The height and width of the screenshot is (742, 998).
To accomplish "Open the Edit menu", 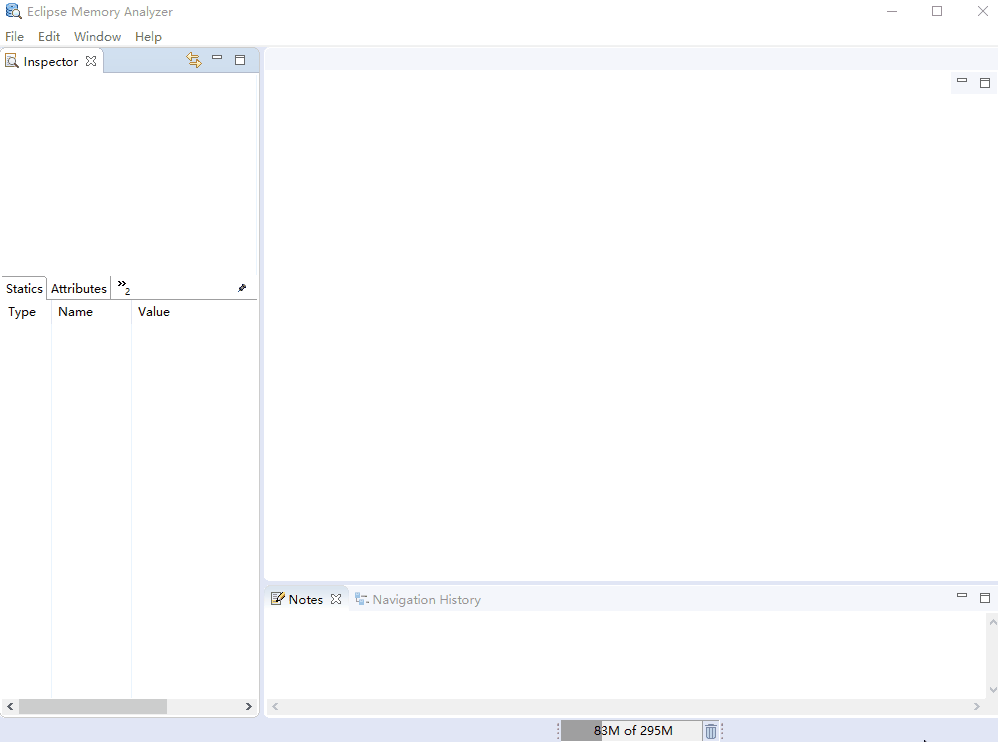I will 49,37.
